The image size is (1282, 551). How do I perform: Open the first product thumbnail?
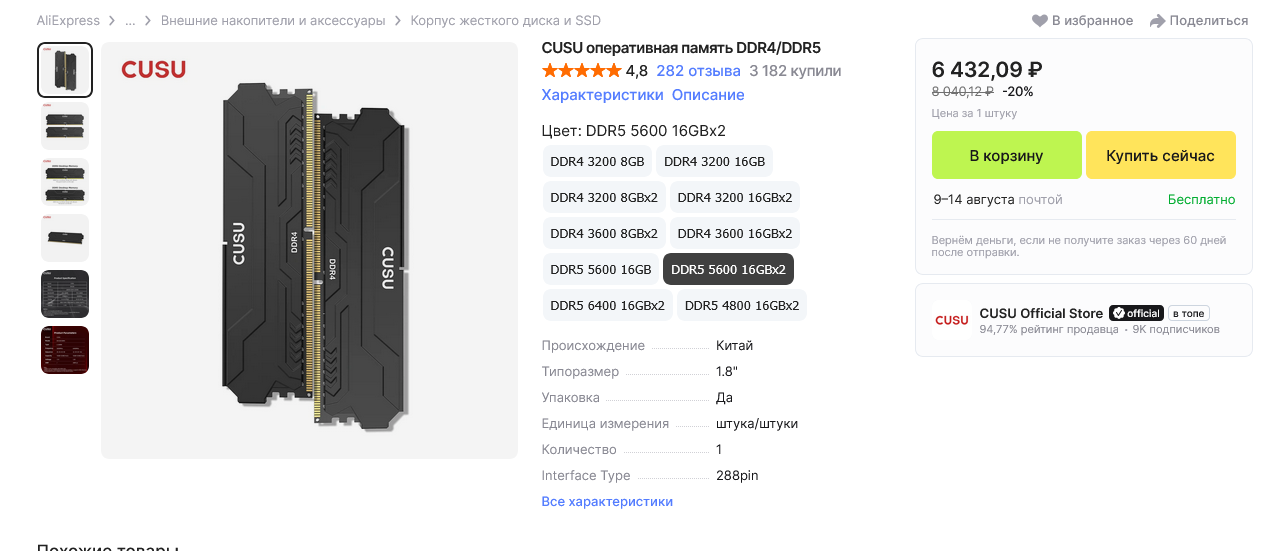(x=65, y=70)
